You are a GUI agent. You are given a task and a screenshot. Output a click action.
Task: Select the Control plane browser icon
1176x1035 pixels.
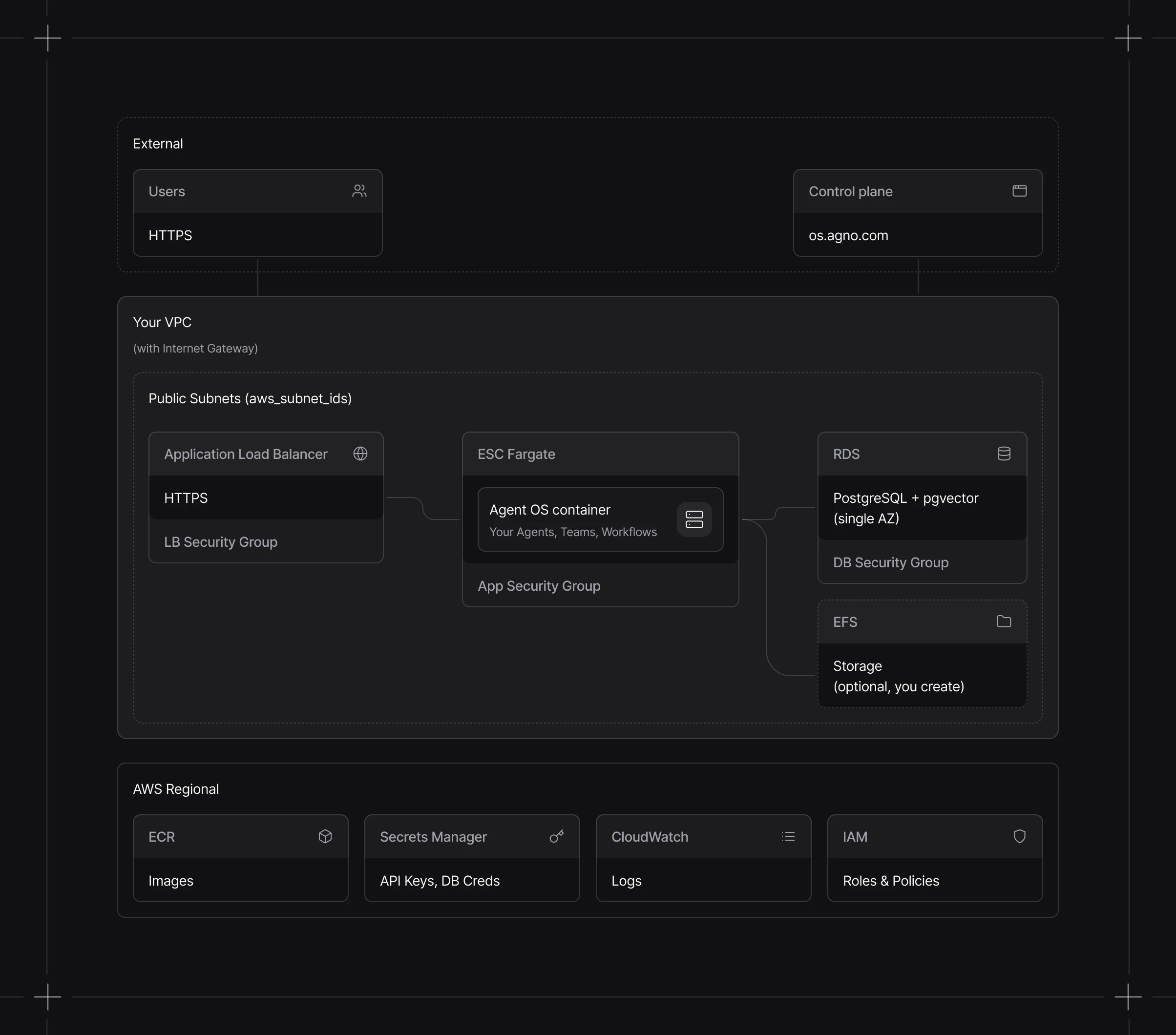[1020, 190]
